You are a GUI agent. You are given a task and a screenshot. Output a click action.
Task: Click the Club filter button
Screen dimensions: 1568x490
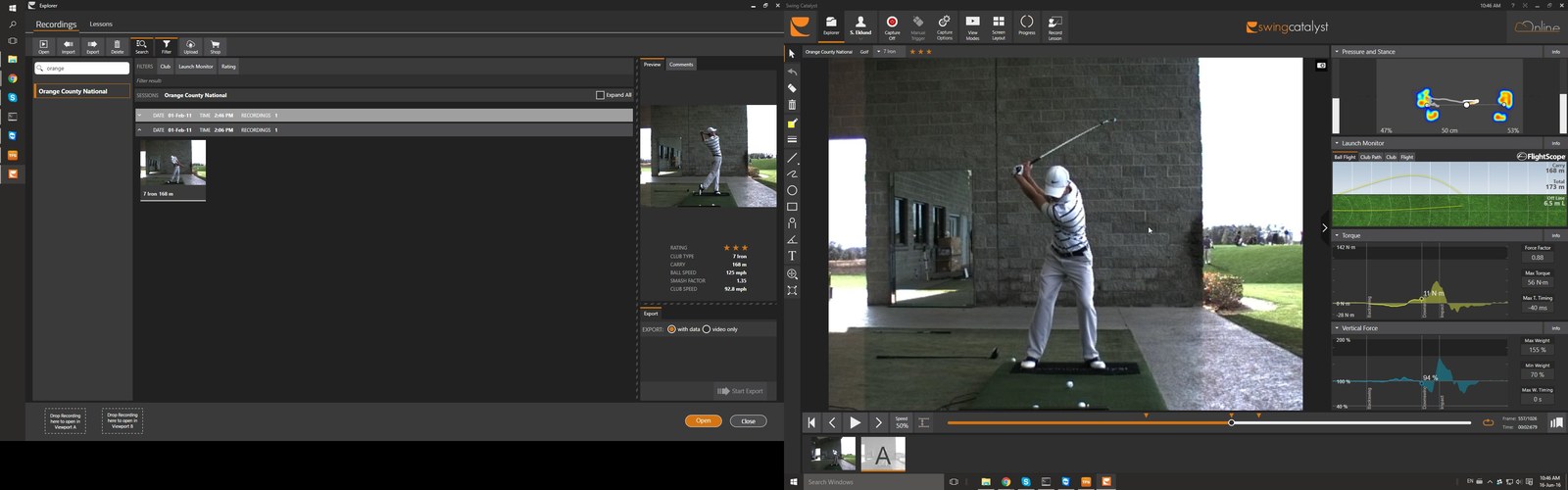pos(166,67)
